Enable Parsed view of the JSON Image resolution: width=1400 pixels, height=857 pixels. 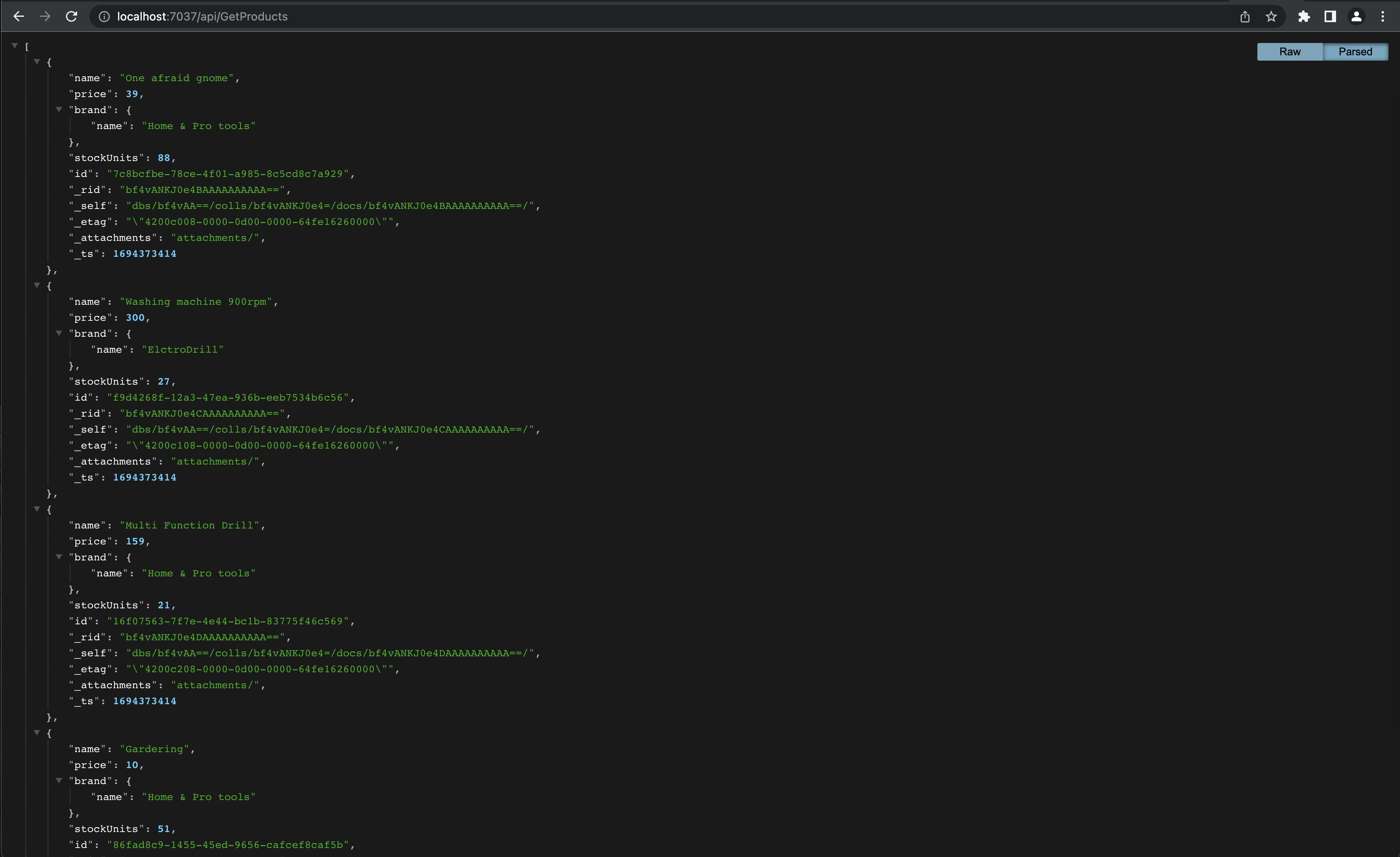click(x=1355, y=51)
